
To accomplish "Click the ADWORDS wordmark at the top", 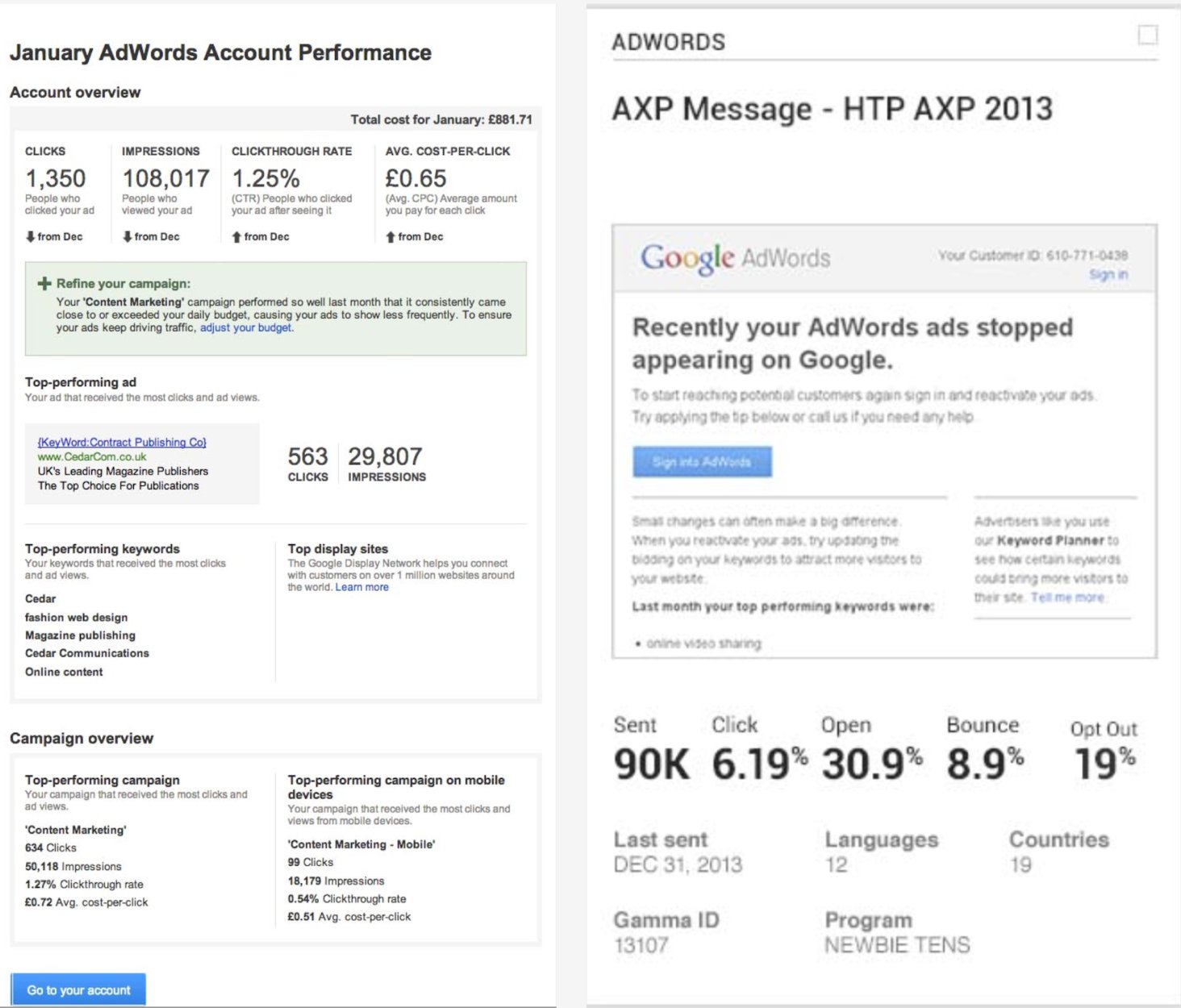I will (x=670, y=42).
